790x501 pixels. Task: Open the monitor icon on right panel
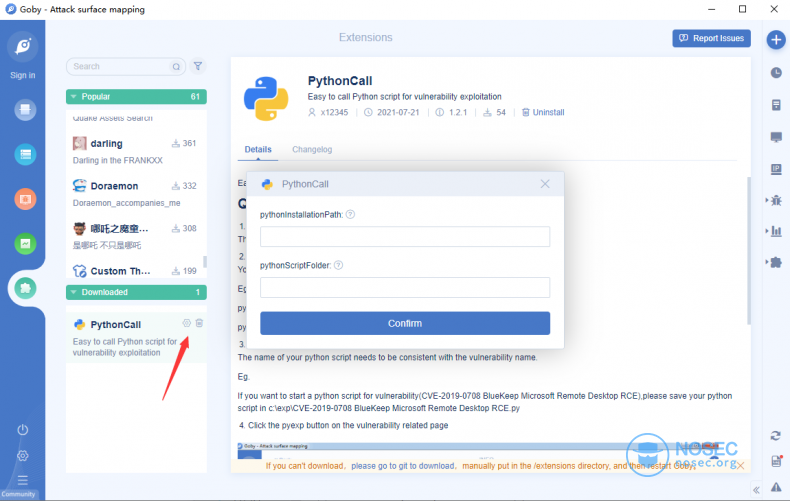click(776, 137)
